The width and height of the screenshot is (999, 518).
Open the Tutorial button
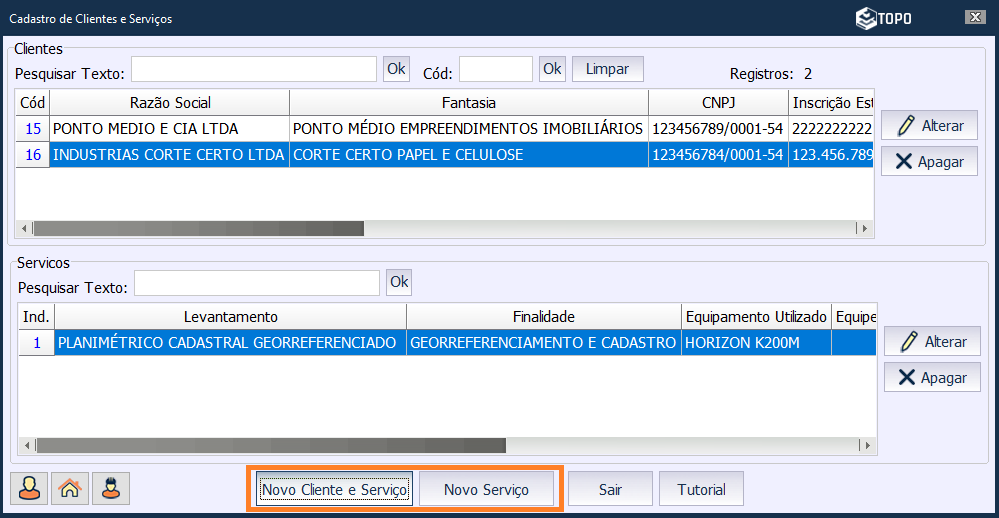click(x=701, y=490)
